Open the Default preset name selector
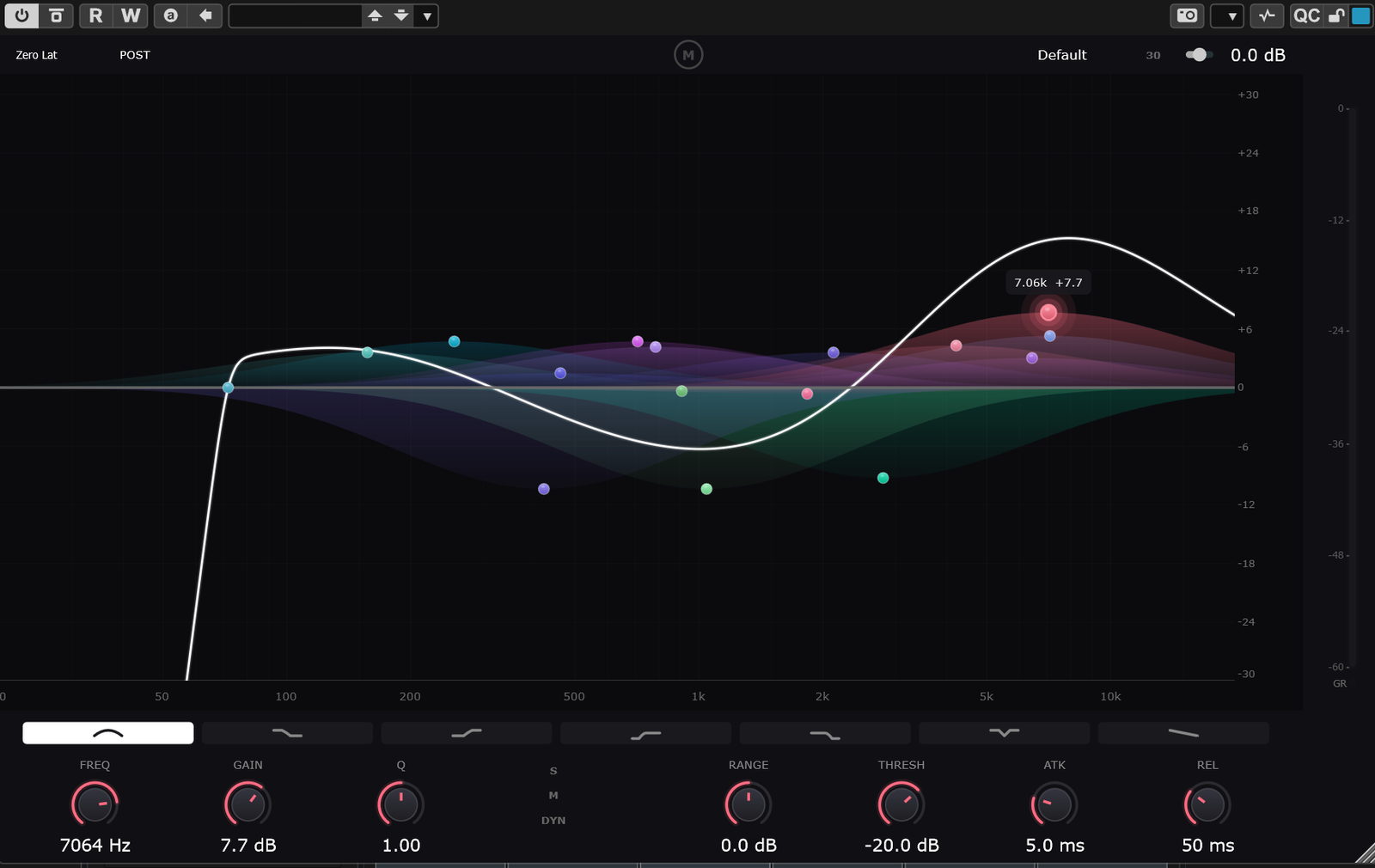The image size is (1375, 868). coord(1061,55)
